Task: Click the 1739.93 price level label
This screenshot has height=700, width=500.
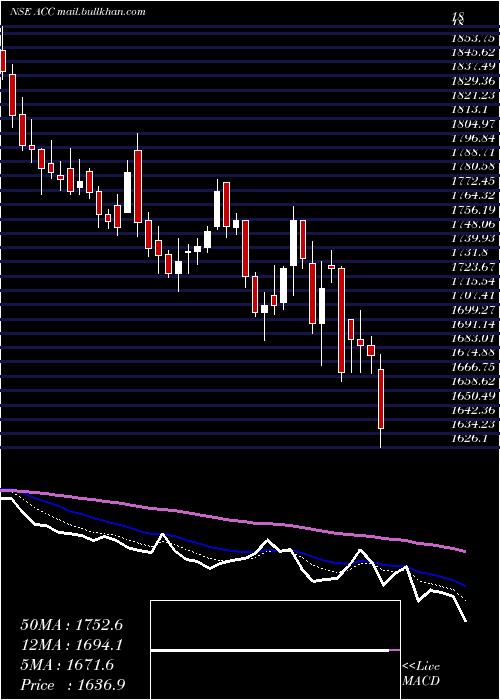Action: point(473,238)
